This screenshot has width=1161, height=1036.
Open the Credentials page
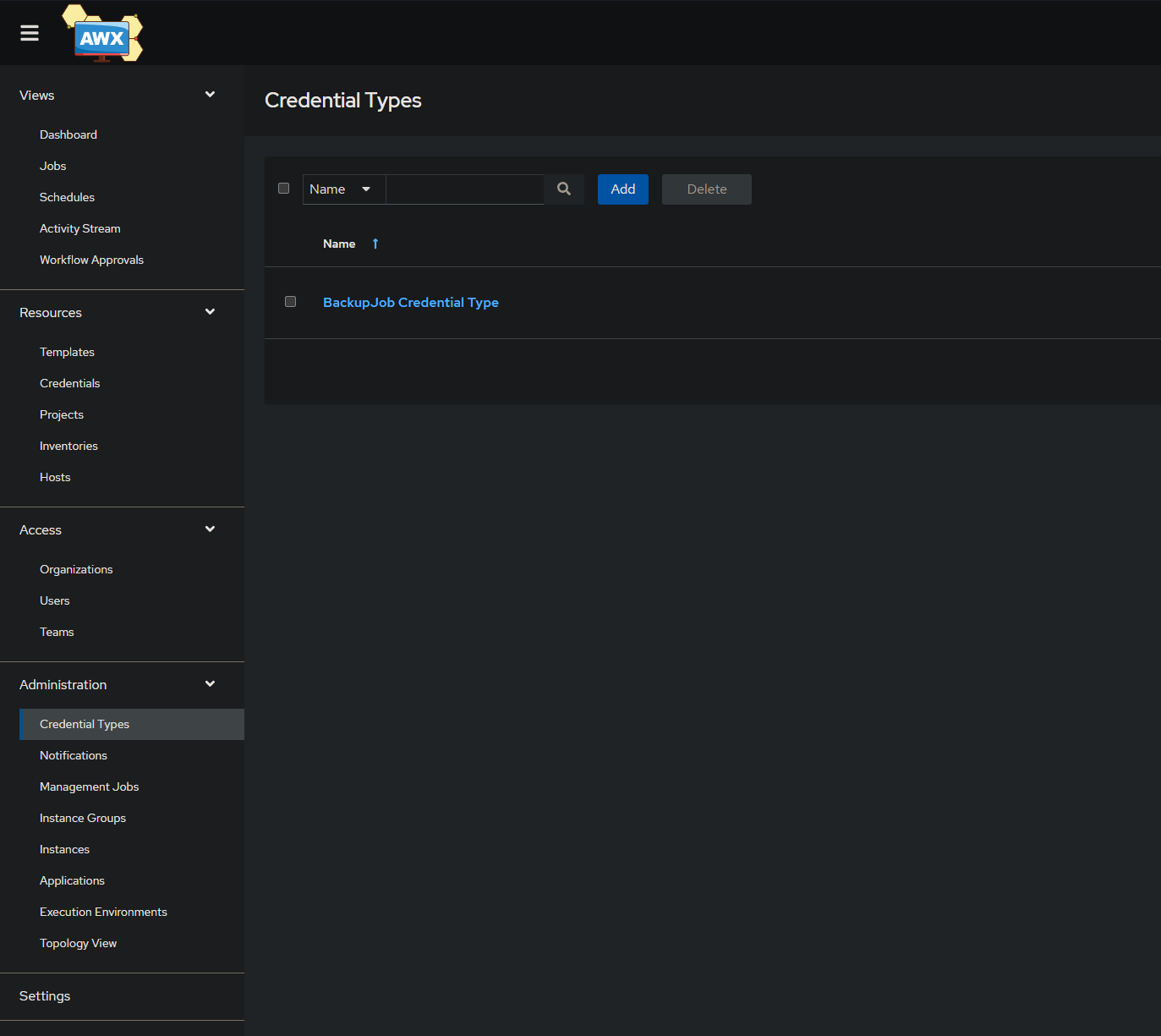(x=70, y=383)
